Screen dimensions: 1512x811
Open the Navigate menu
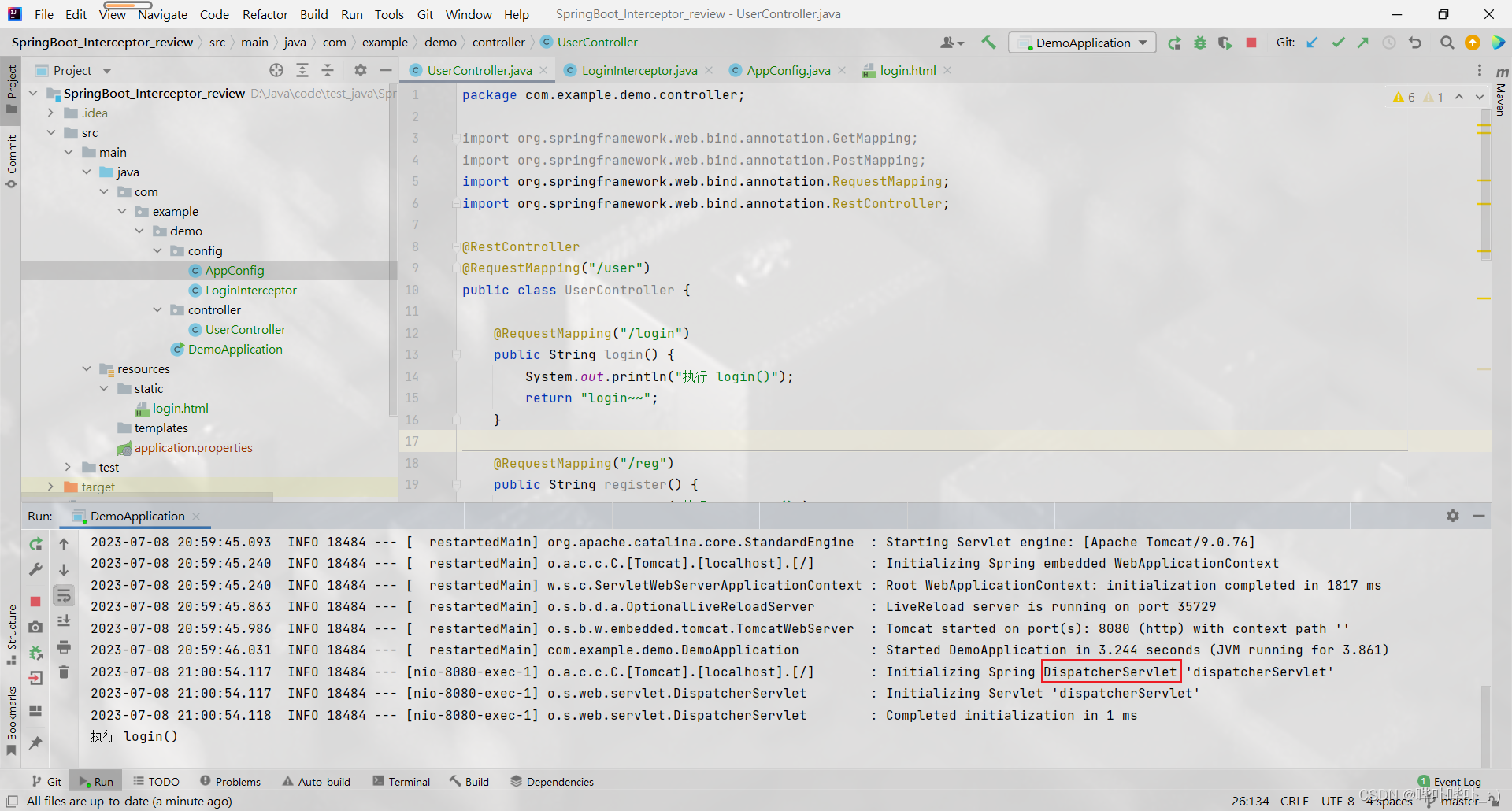(162, 14)
